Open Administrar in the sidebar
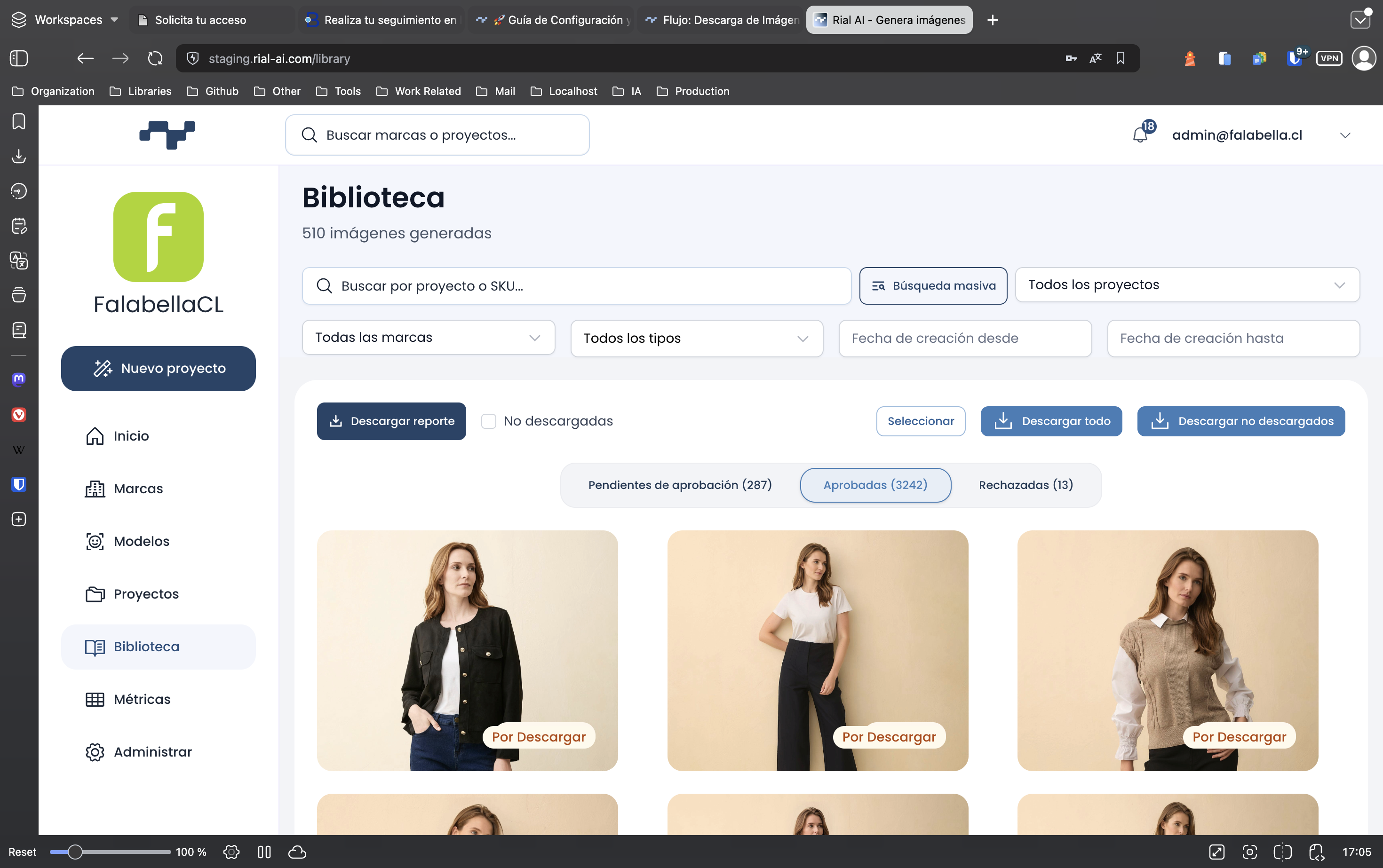 click(x=159, y=752)
